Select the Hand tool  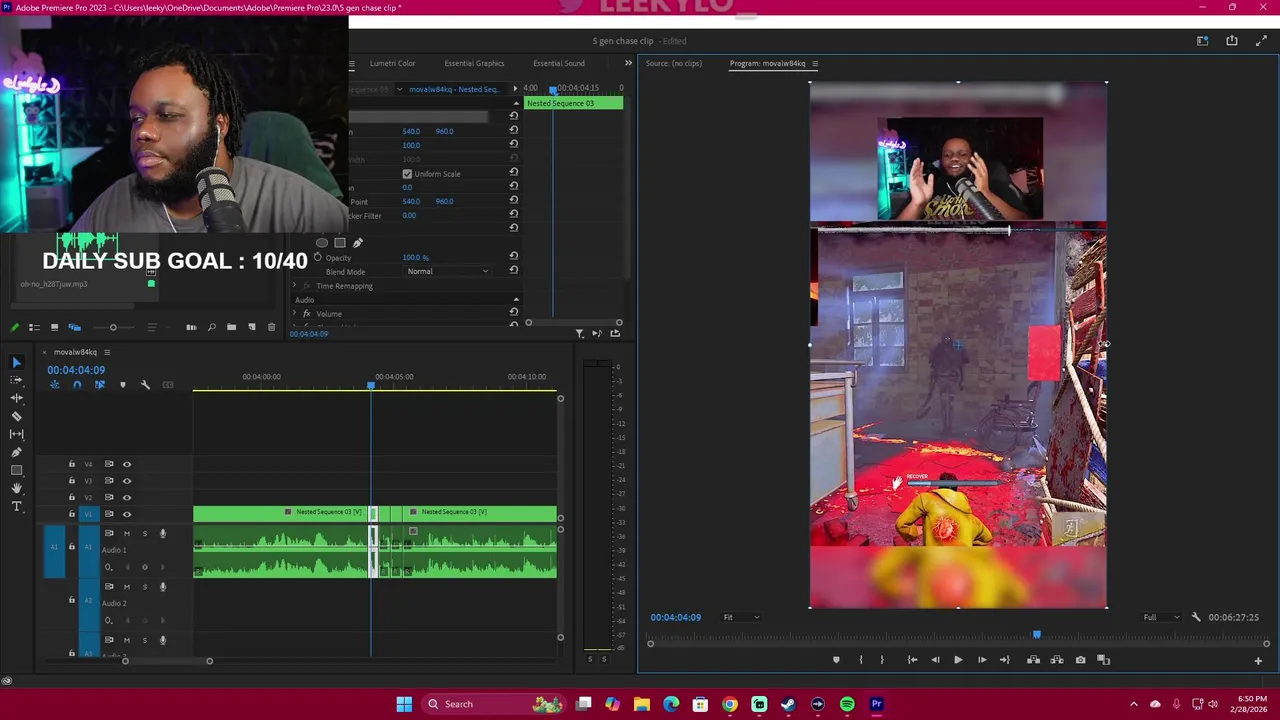(17, 488)
